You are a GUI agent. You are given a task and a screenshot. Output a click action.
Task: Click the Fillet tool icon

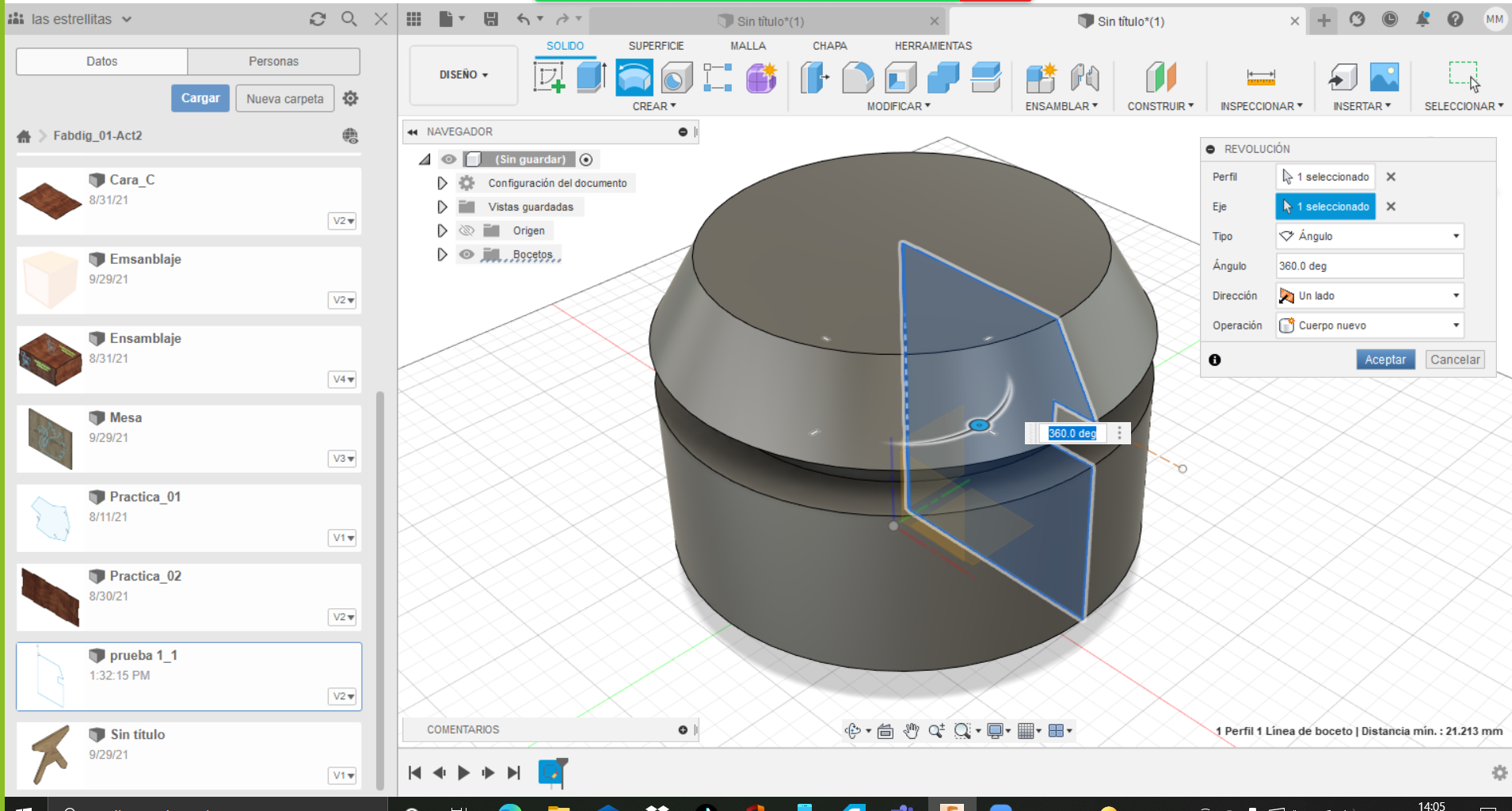858,78
